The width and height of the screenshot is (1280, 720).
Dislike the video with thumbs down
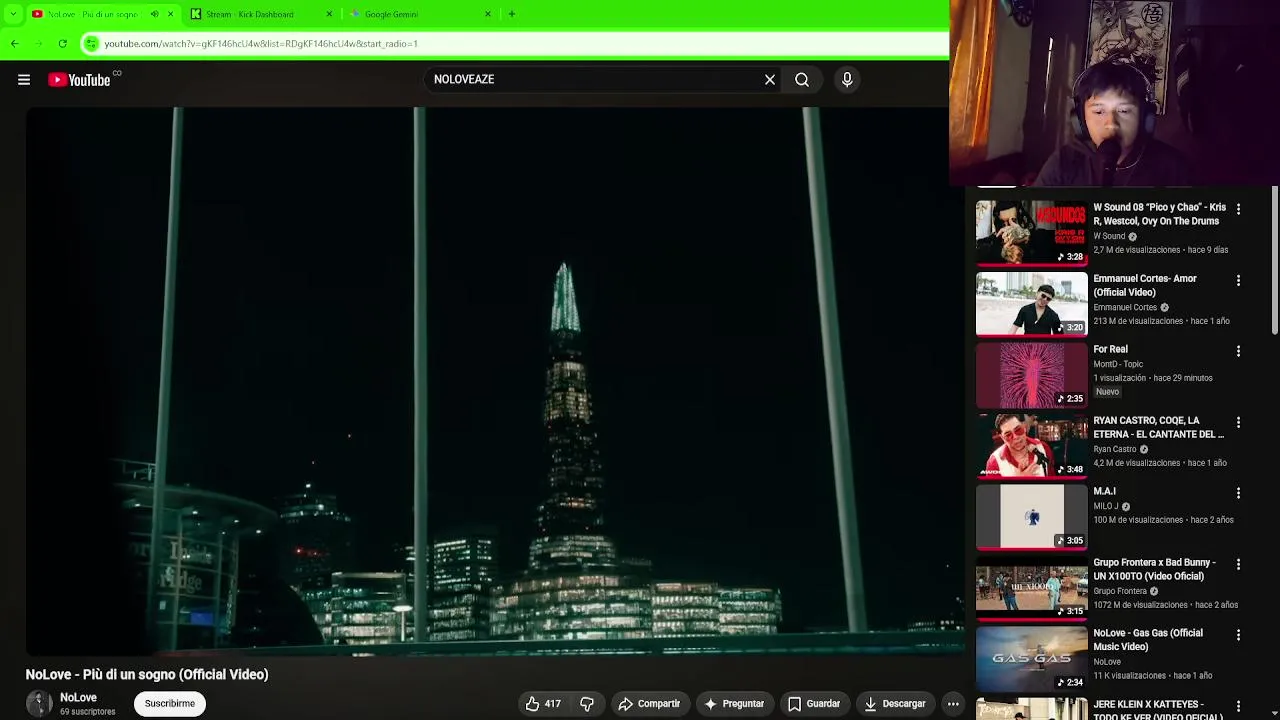[x=587, y=704]
